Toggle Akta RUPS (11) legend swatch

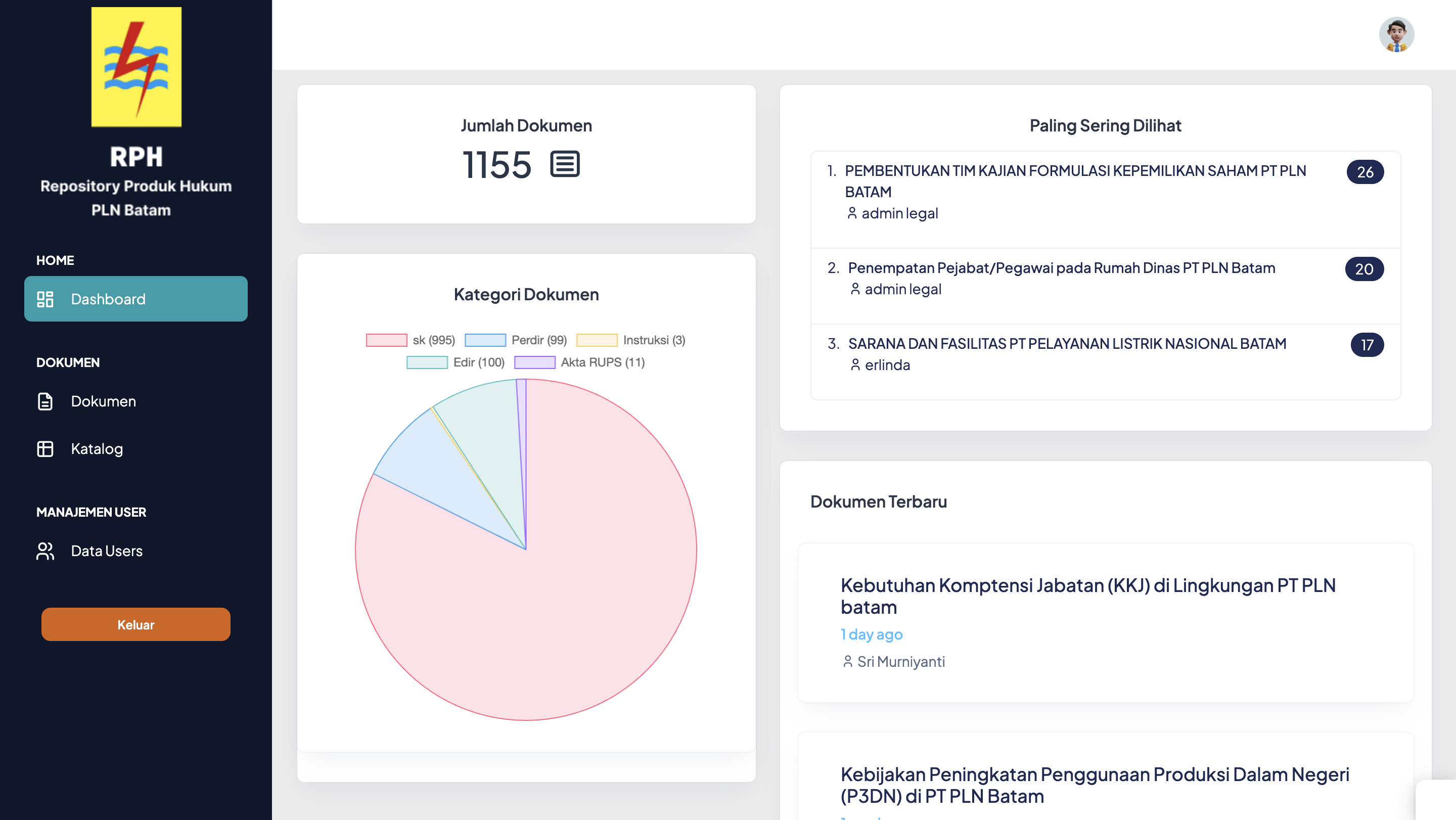point(535,362)
